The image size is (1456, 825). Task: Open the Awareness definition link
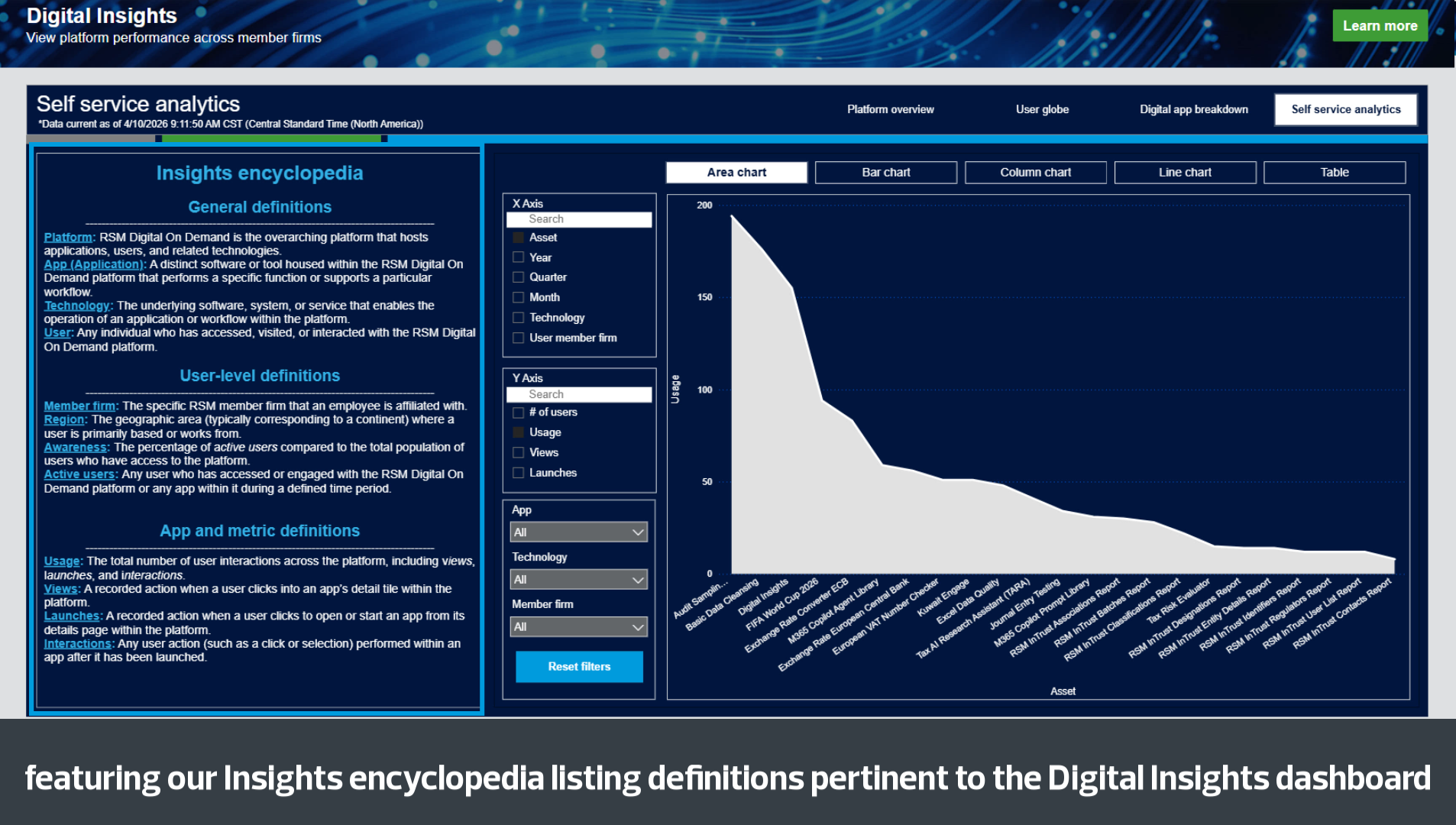[x=76, y=448]
